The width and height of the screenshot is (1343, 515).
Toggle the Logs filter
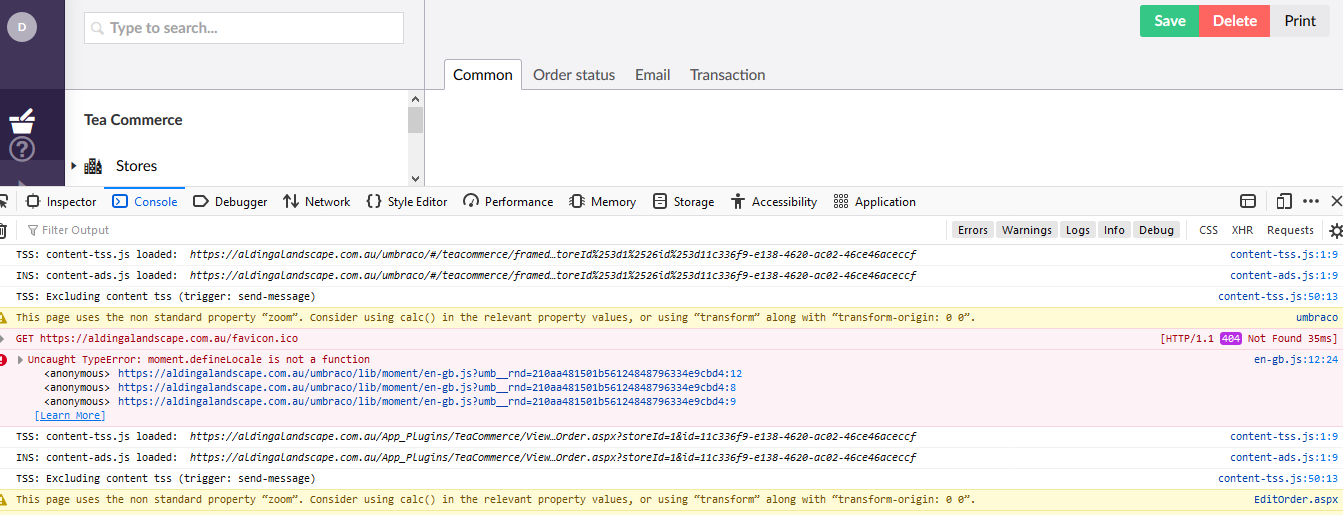point(1078,230)
